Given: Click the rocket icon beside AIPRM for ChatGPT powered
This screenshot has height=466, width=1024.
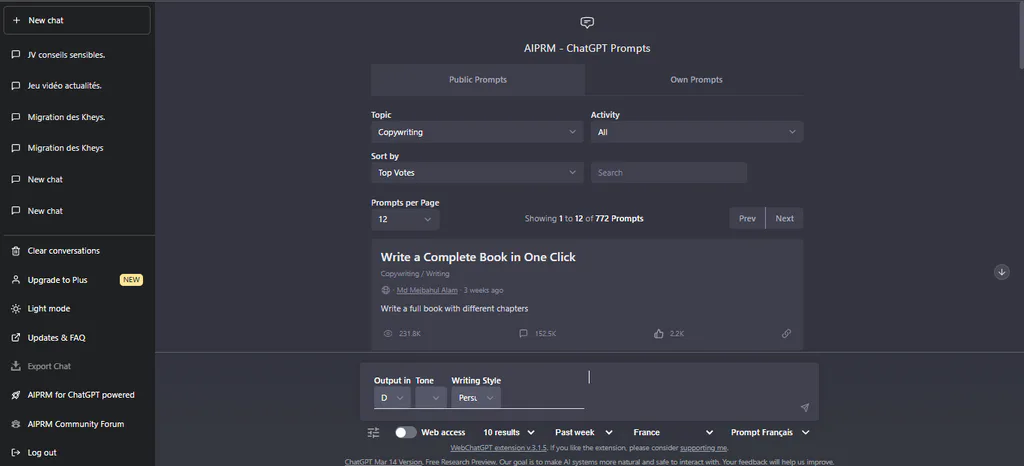Looking at the screenshot, I should pyautogui.click(x=16, y=395).
